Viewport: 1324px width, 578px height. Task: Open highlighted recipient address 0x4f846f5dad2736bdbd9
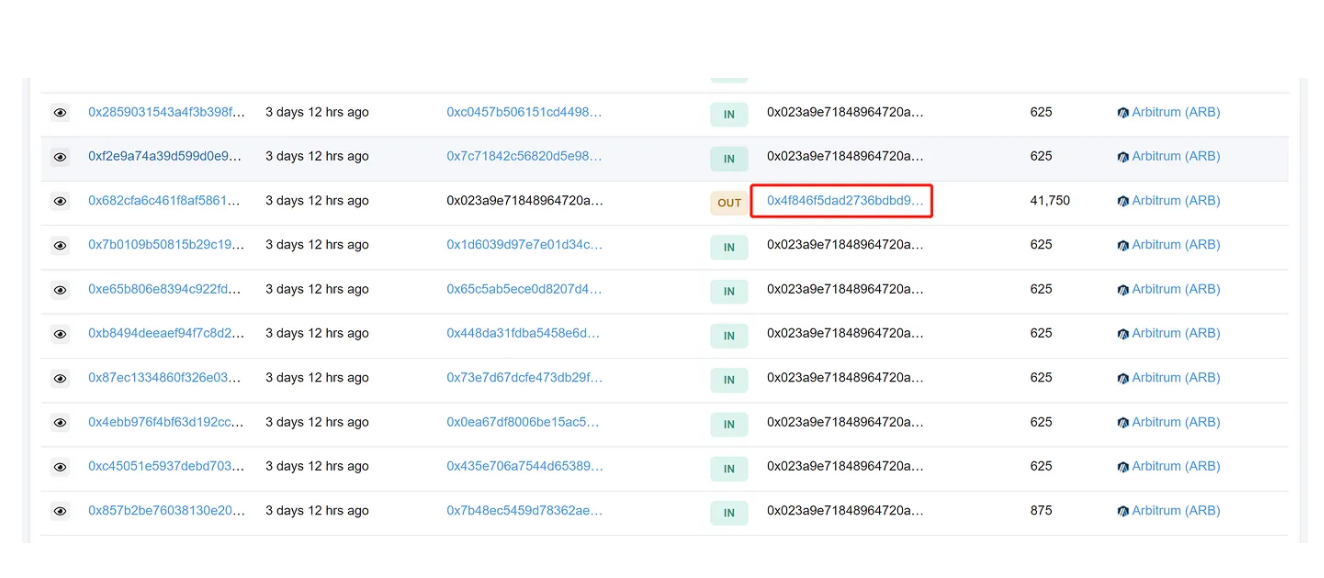[844, 200]
